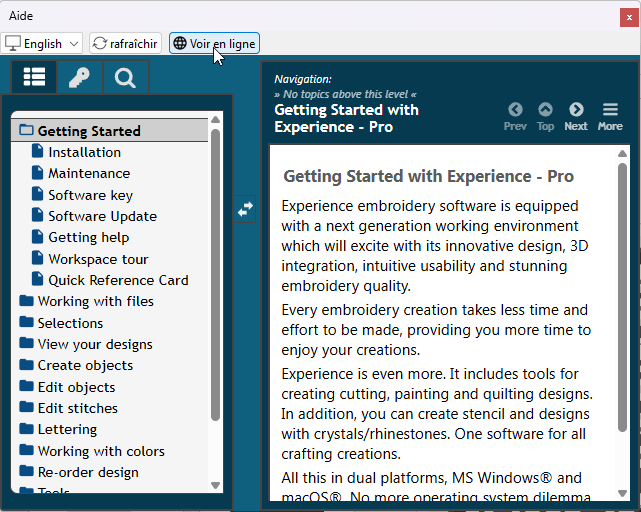Screen dimensions: 641x512
Task: Click the rafraîchir refresh button
Action: [125, 44]
